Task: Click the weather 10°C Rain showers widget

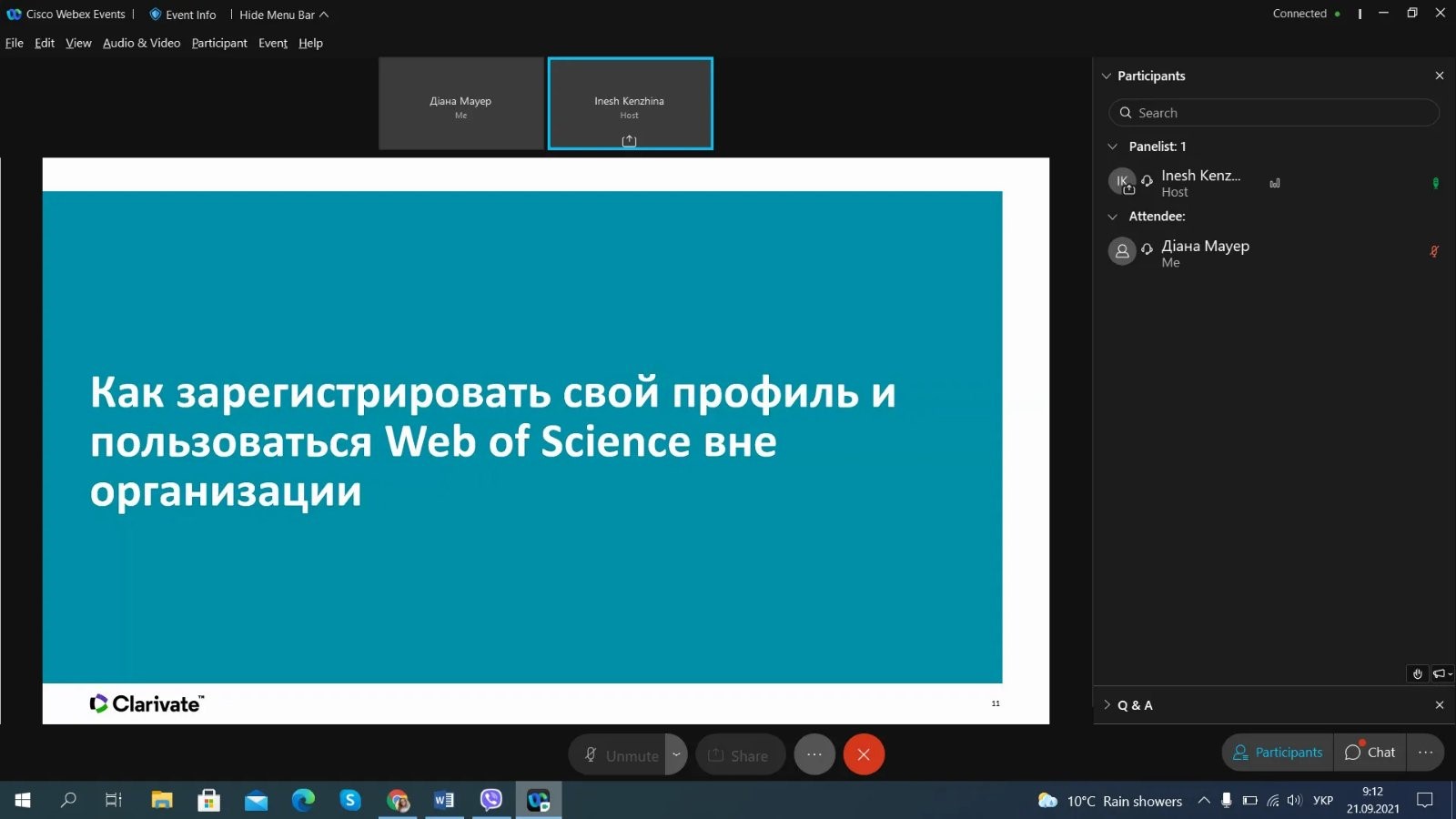Action: (1110, 801)
